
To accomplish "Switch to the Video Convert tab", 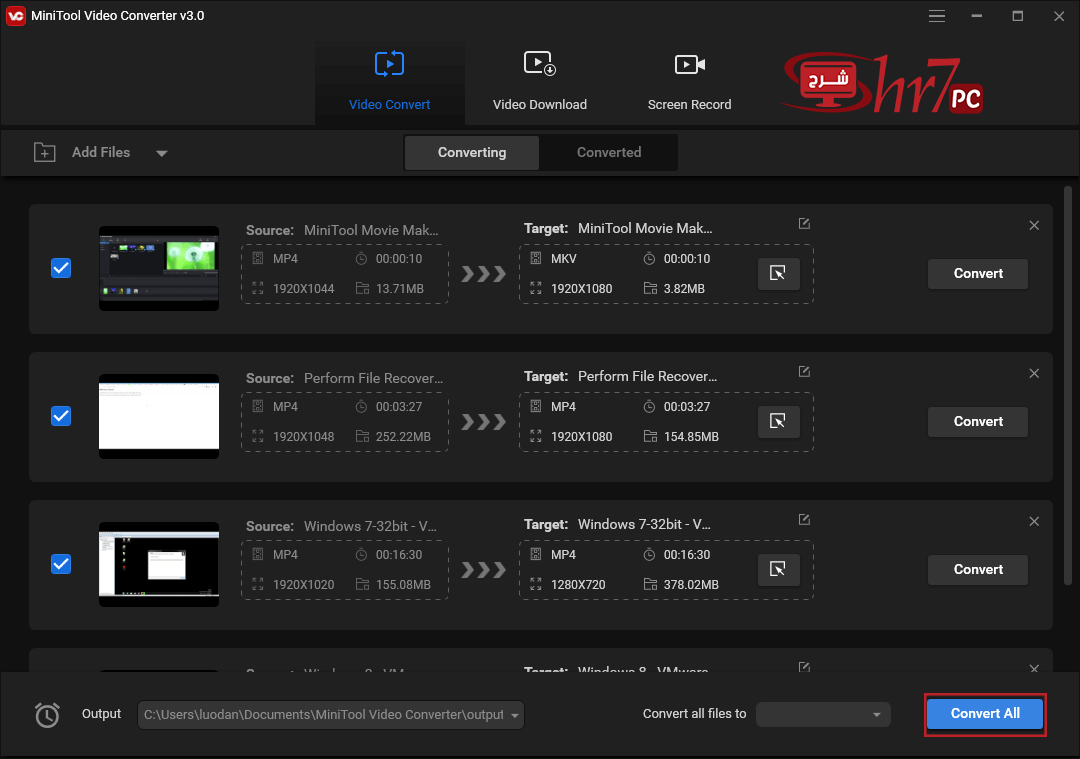I will [x=389, y=82].
